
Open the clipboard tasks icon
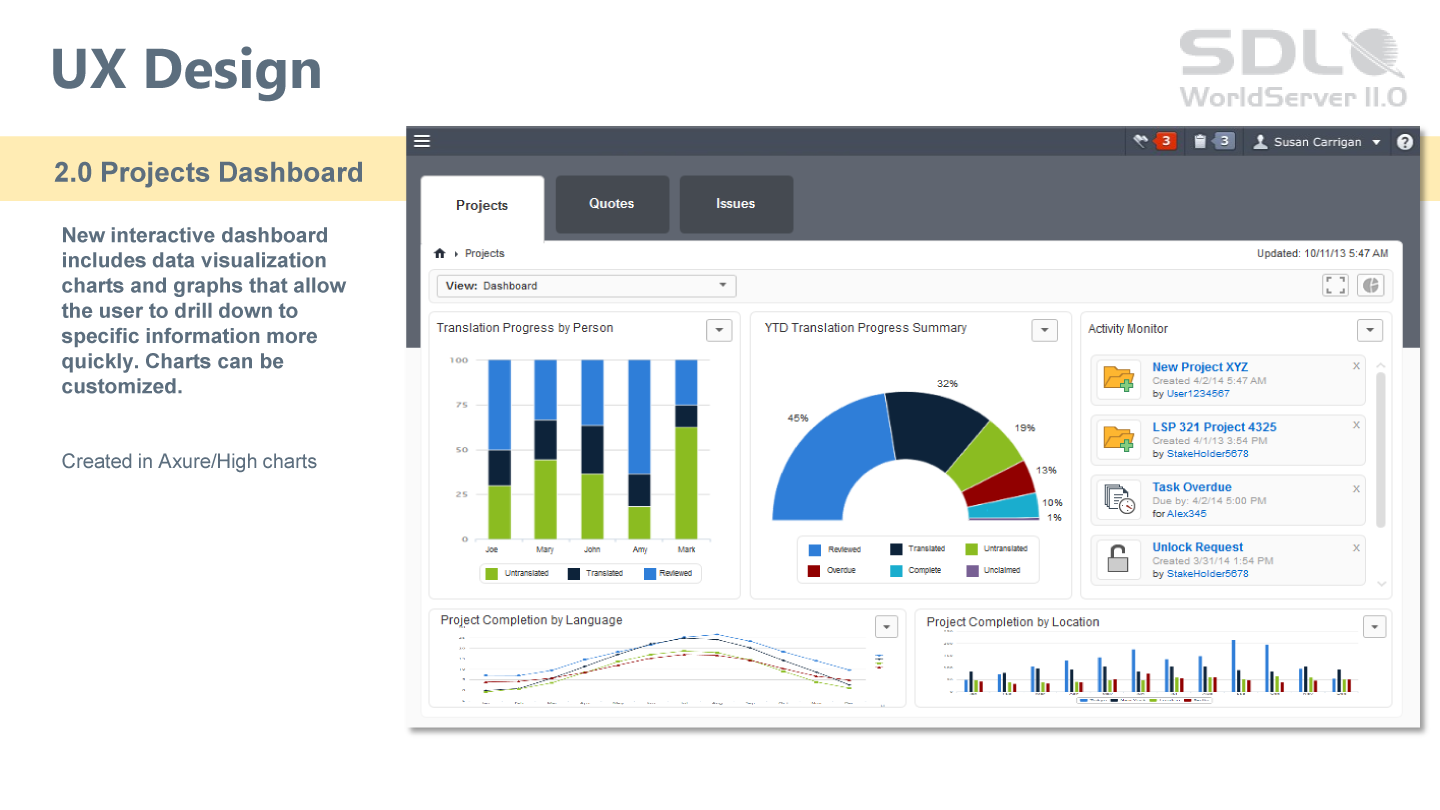pyautogui.click(x=1212, y=141)
